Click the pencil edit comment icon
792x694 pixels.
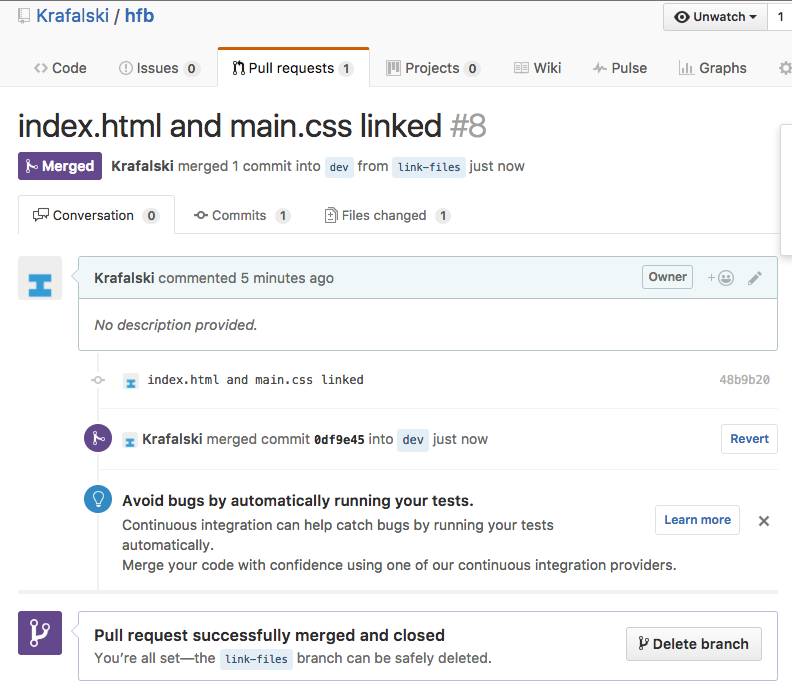coord(755,278)
